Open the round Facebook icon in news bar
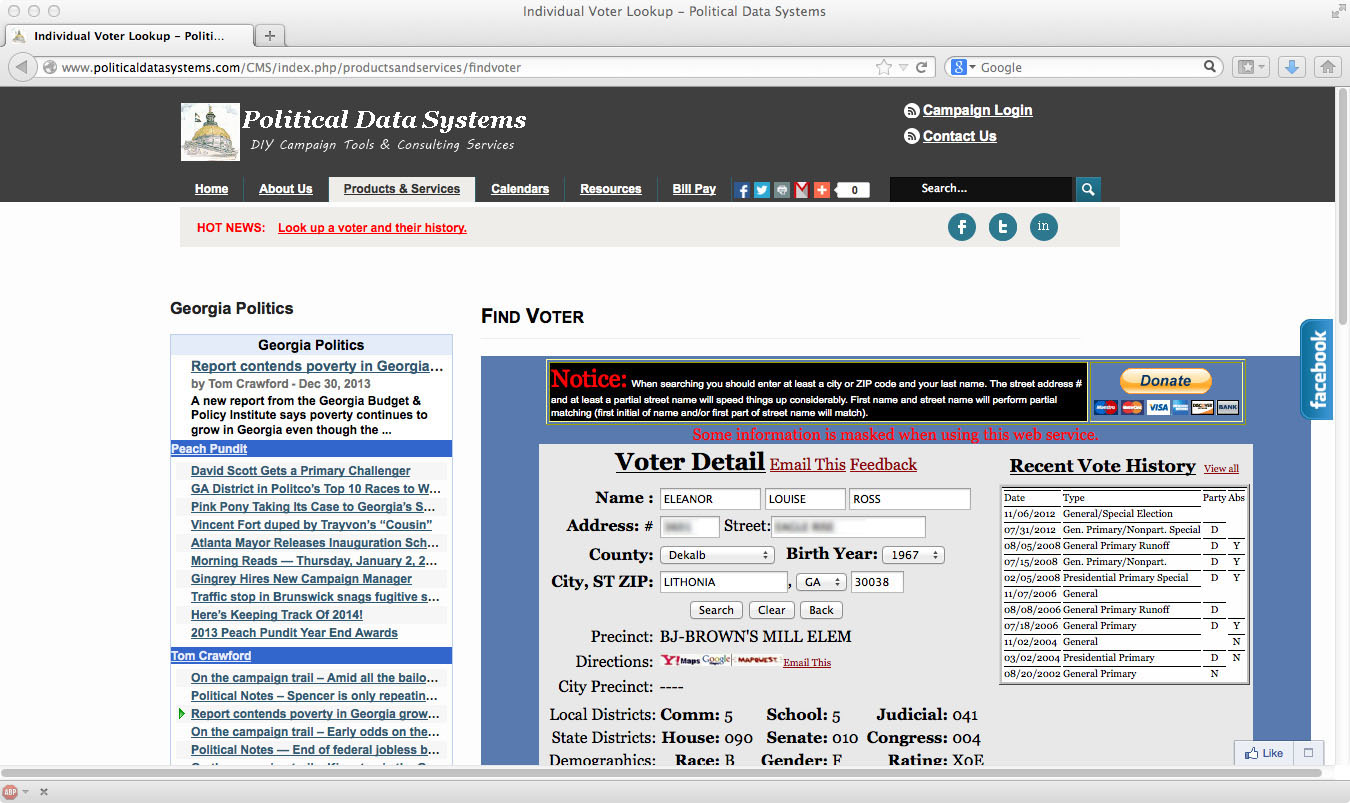Viewport: 1350px width, 803px height. point(962,227)
